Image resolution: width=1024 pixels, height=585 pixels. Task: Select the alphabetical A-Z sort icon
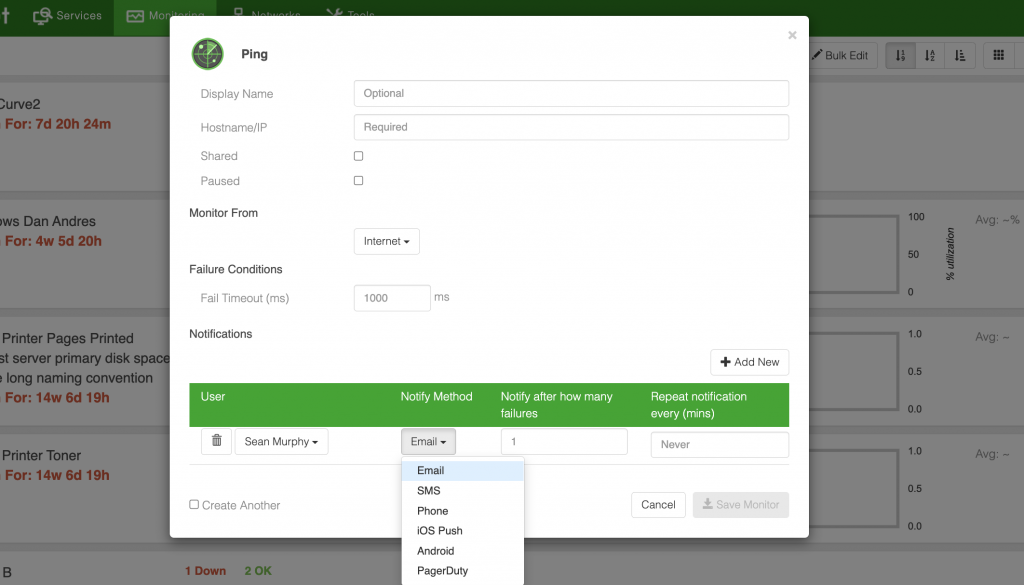(x=929, y=56)
